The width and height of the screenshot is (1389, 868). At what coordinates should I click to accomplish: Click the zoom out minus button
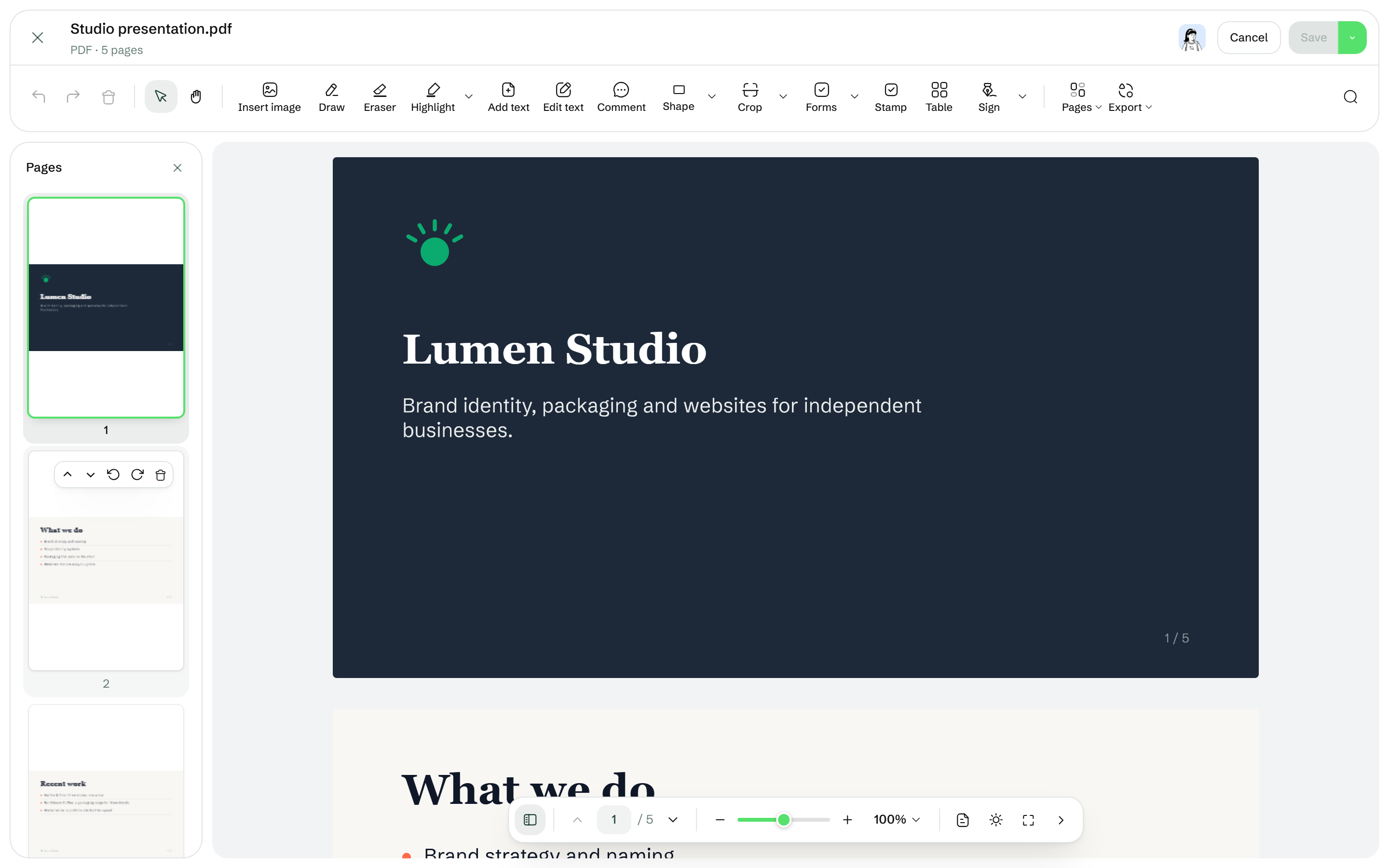pos(720,819)
